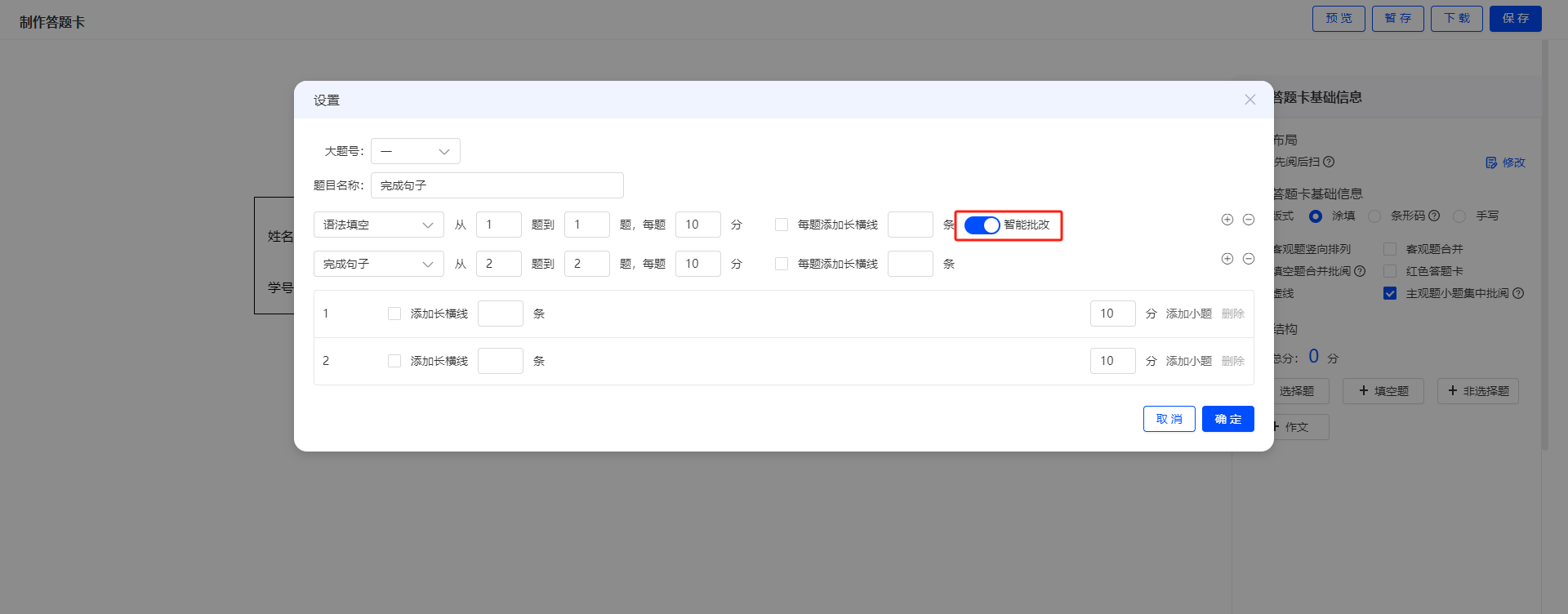Select the 条形码 radio option
The image size is (1568, 614).
click(1374, 216)
